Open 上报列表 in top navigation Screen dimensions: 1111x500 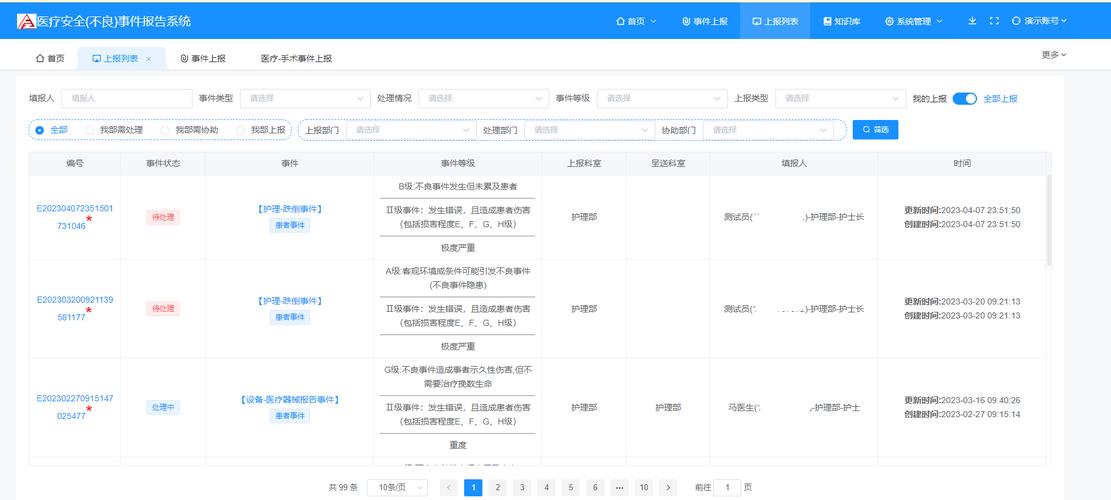(x=775, y=21)
